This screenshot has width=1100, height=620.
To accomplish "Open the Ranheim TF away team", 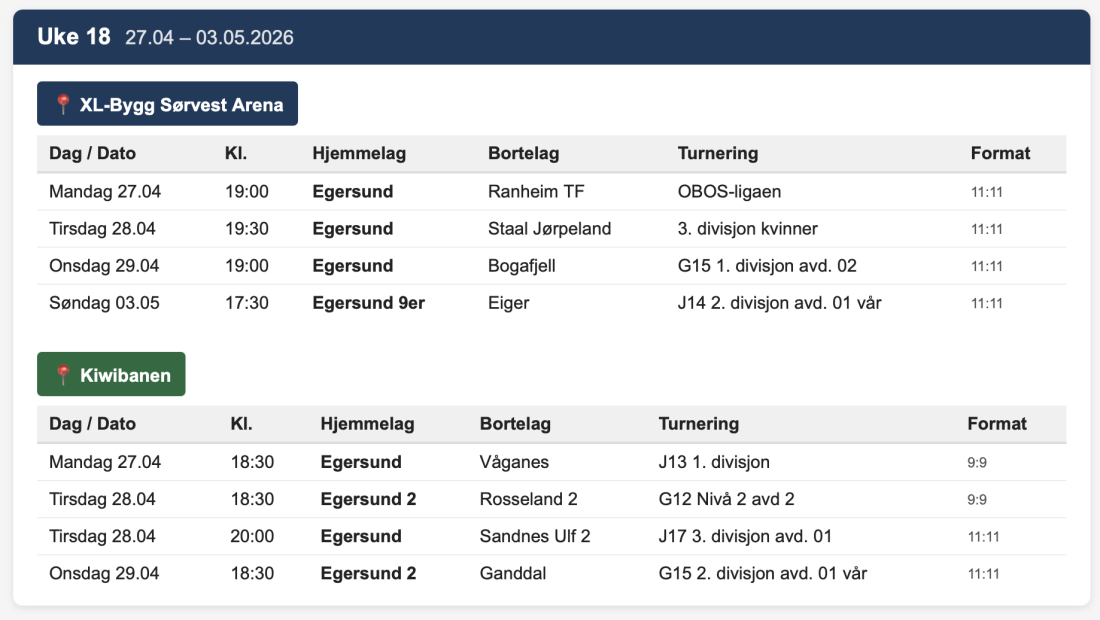I will click(x=536, y=191).
